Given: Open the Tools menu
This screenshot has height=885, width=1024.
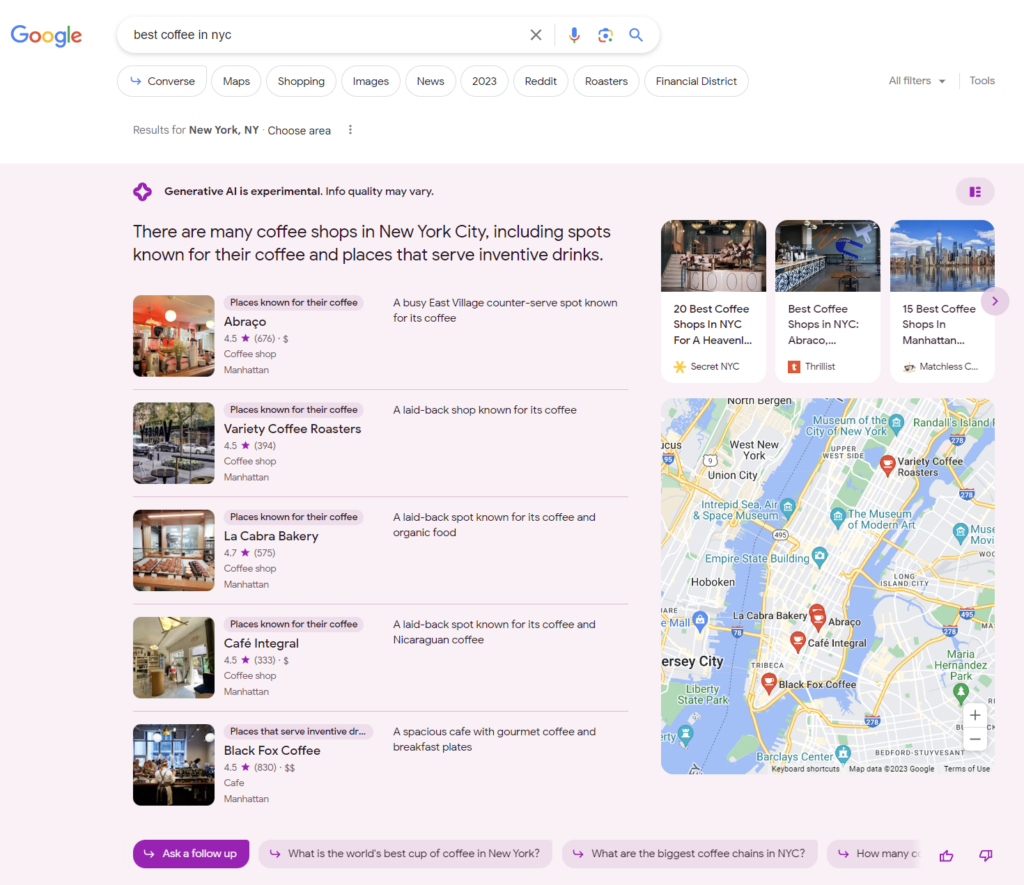Looking at the screenshot, I should 982,81.
